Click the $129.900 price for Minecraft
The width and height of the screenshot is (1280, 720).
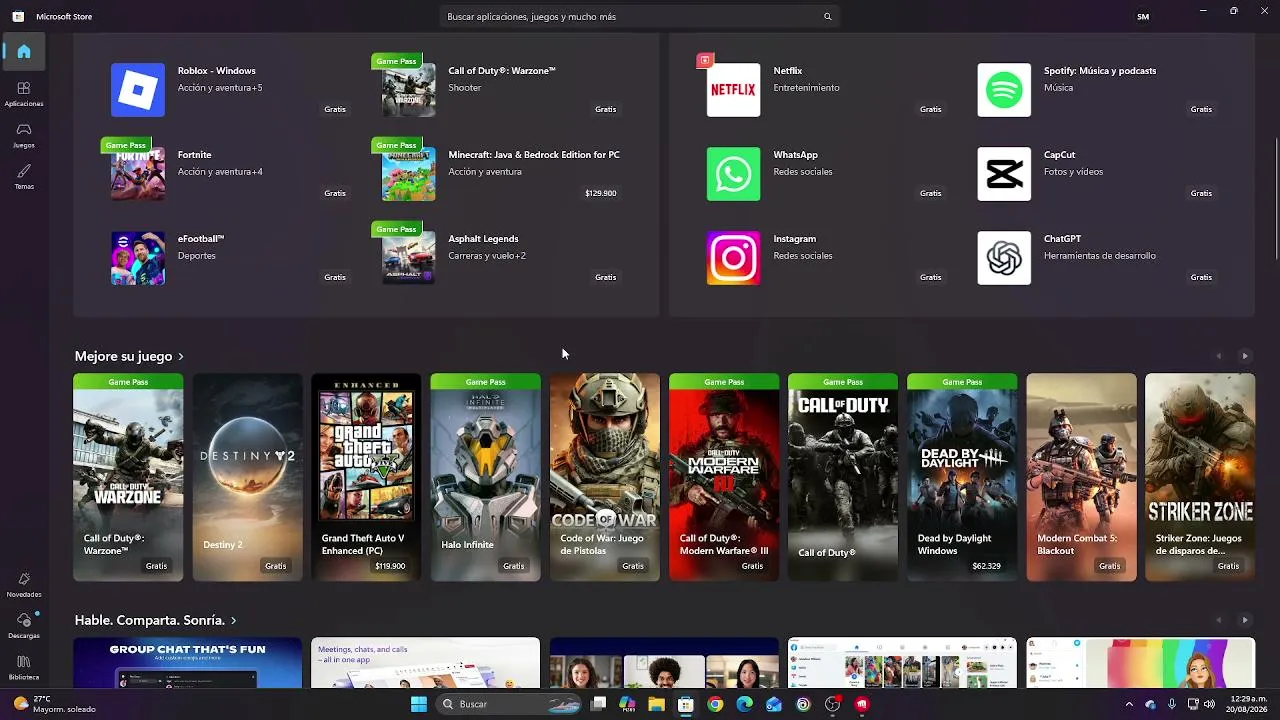(x=600, y=193)
